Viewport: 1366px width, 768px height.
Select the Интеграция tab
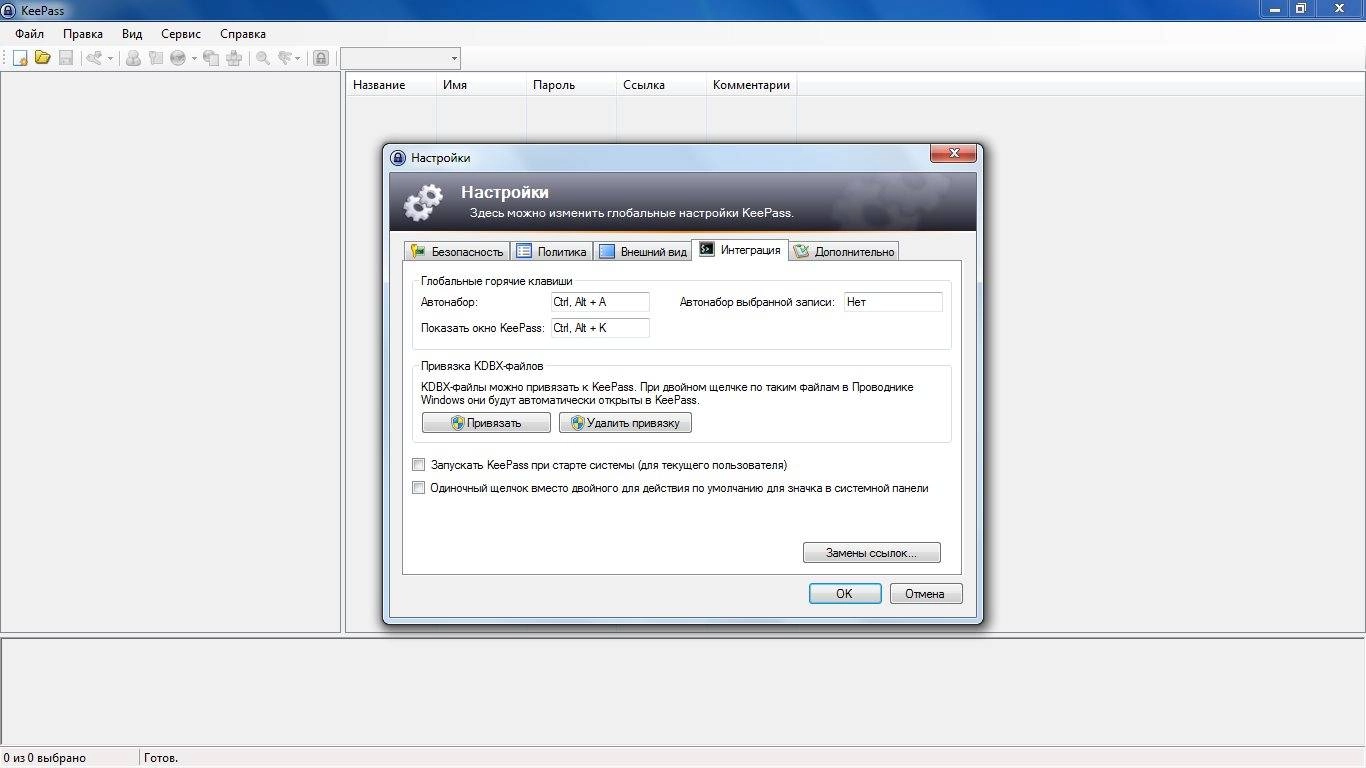tap(740, 250)
